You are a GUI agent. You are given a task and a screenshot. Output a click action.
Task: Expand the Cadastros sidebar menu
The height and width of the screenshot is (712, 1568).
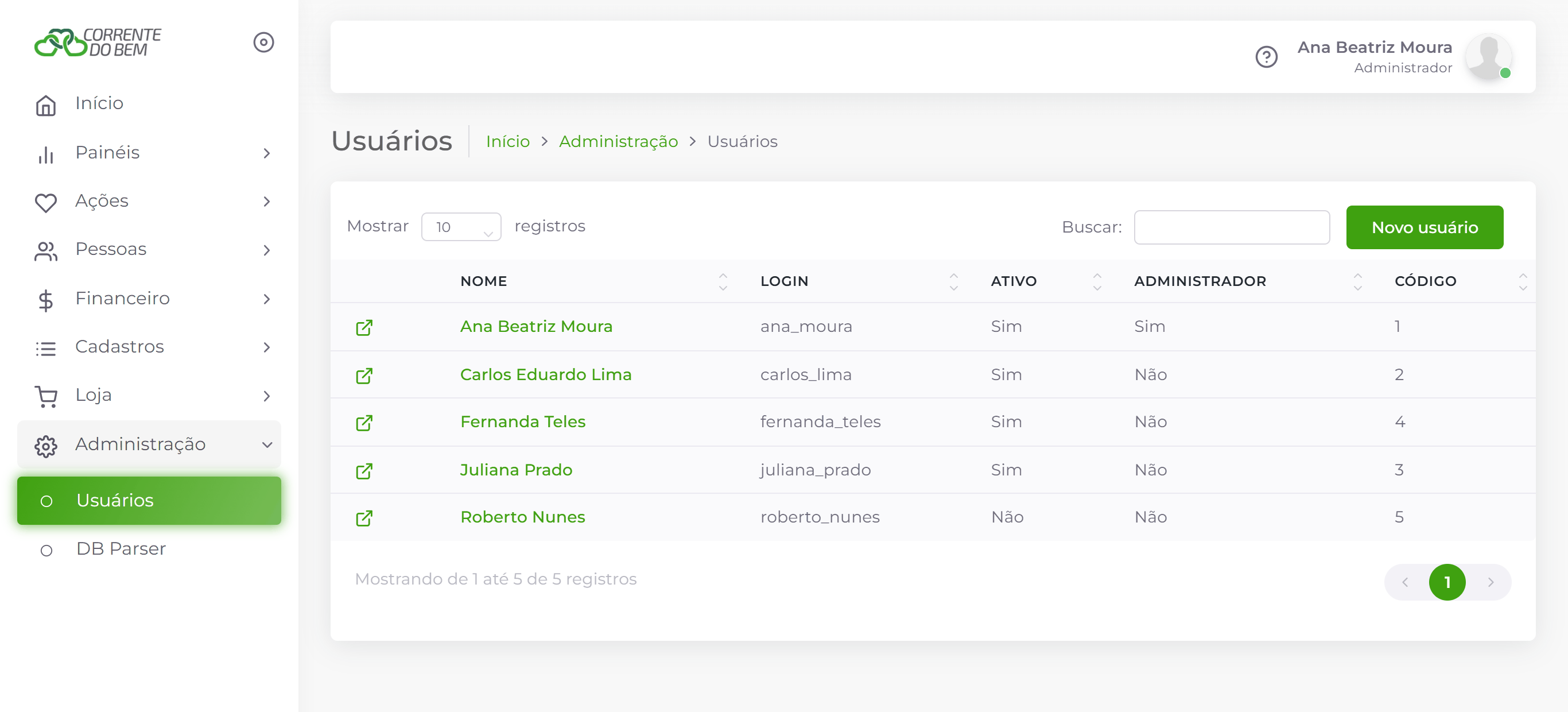pos(149,347)
